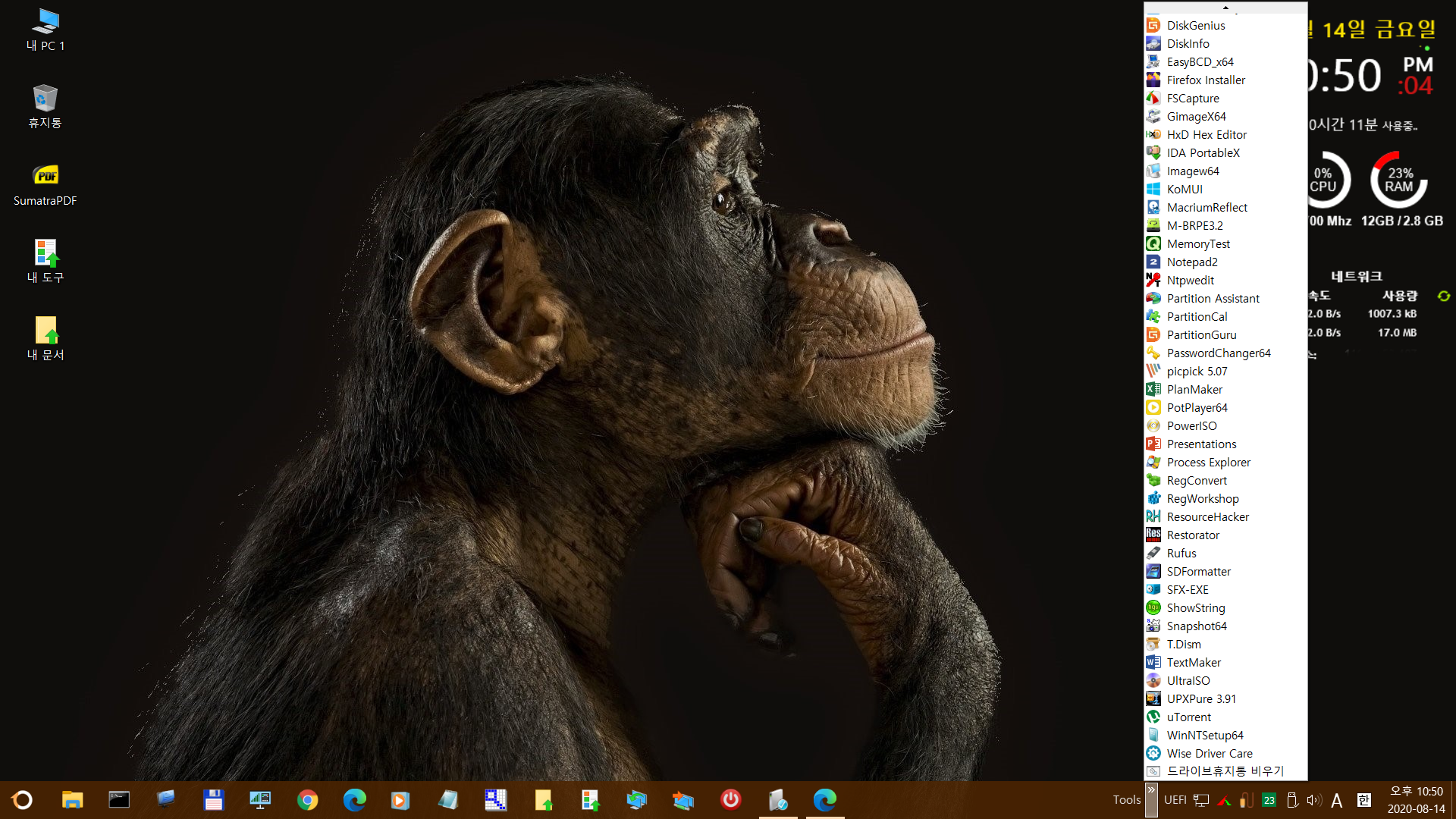This screenshot has height=819, width=1456.
Task: Click the Notepad2 icon in menu
Action: coord(1153,262)
